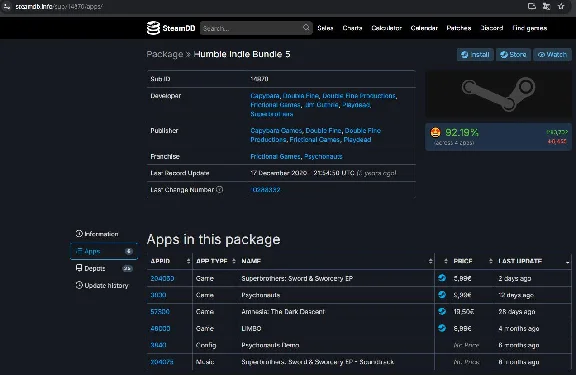Click the '2 days ago' update cell
576x375 pixels.
pyautogui.click(x=515, y=278)
